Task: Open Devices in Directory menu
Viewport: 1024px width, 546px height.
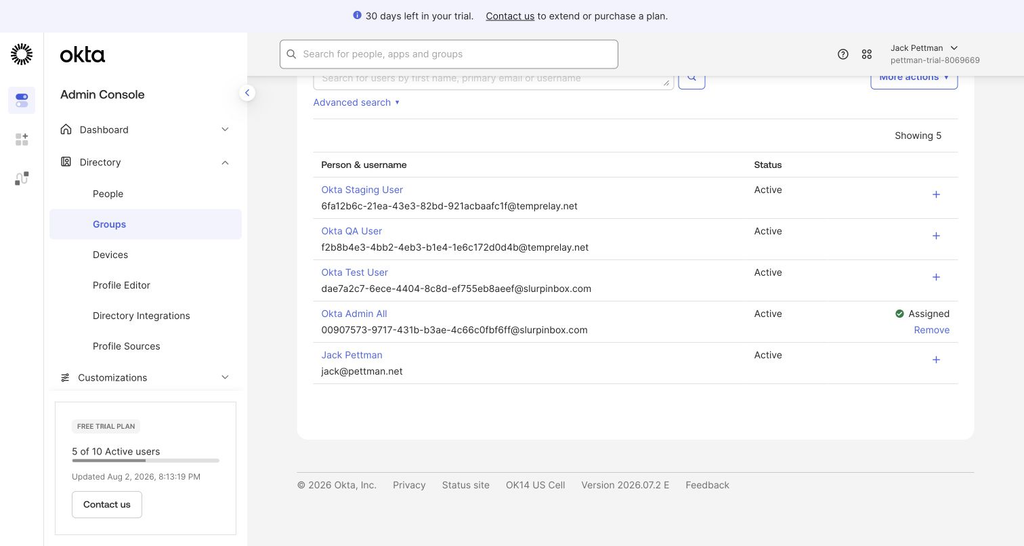Action: (110, 255)
